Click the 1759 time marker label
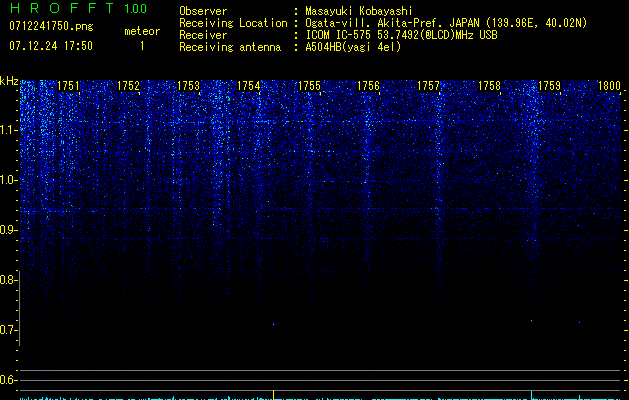Image resolution: width=629 pixels, height=400 pixels. 549,86
